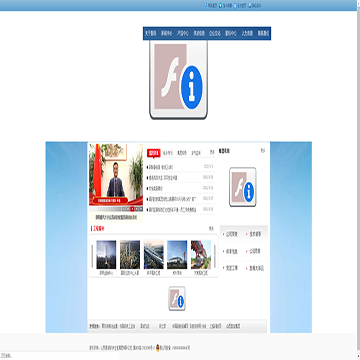
Task: Click the small Flash placeholder below the project gallery
Action: click(x=177, y=298)
